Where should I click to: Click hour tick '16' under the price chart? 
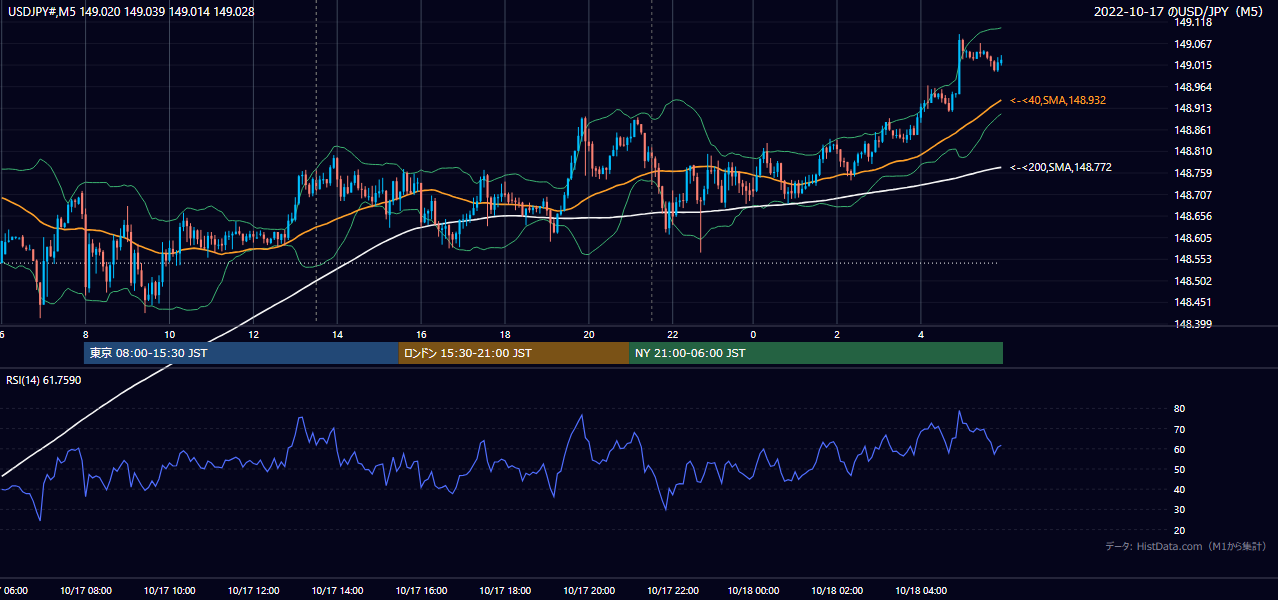tap(421, 334)
